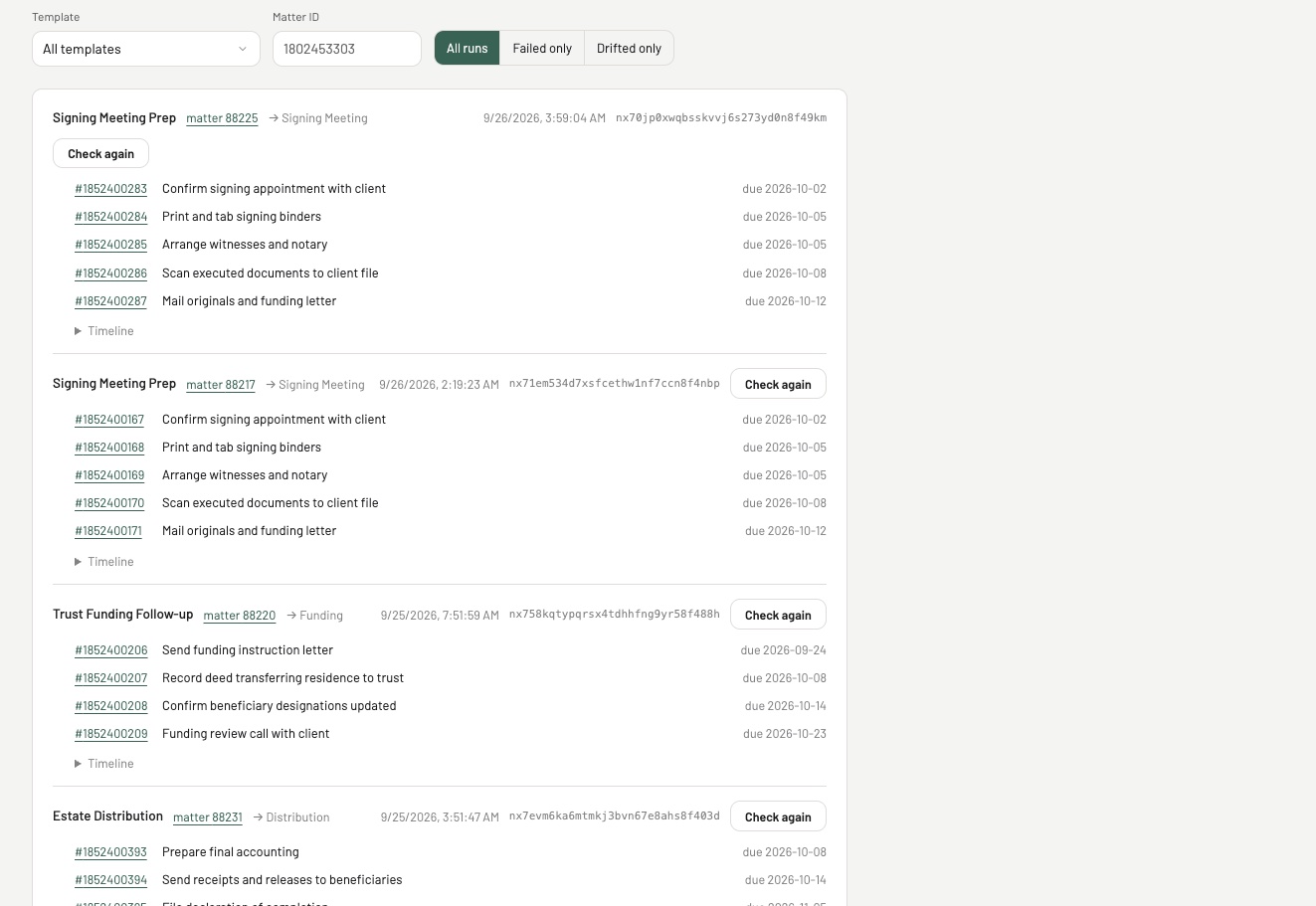Open task #1852400168
Image resolution: width=1316 pixels, height=906 pixels.
point(109,448)
